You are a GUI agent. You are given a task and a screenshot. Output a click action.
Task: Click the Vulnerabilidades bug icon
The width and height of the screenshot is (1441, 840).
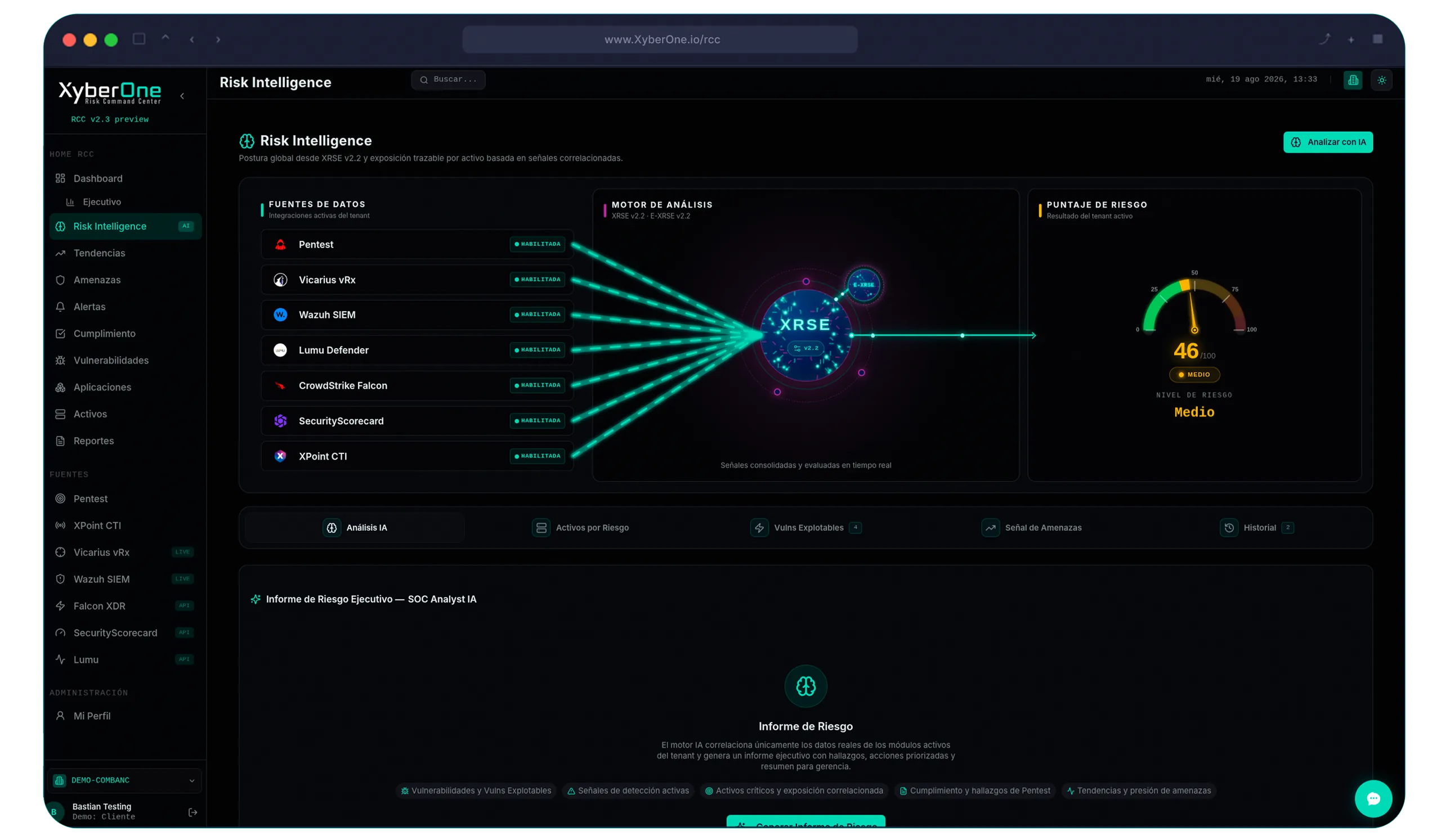(x=60, y=361)
